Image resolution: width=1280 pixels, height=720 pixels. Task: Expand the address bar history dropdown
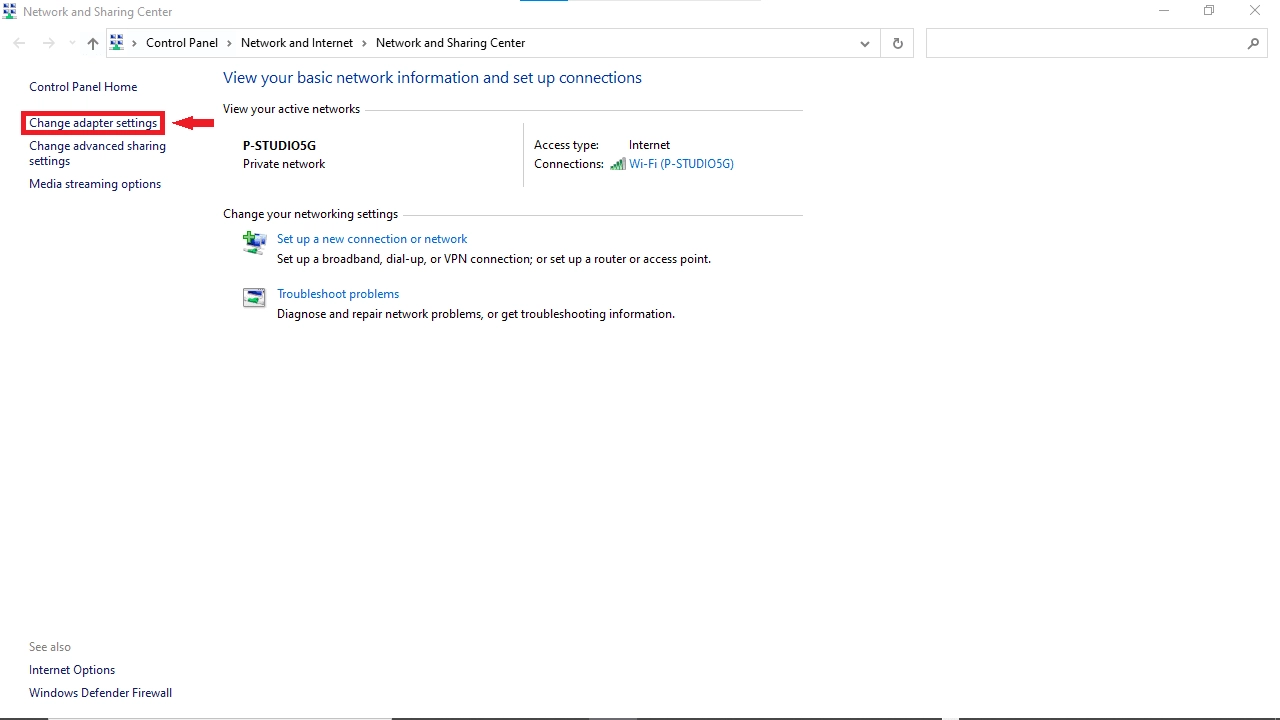864,43
